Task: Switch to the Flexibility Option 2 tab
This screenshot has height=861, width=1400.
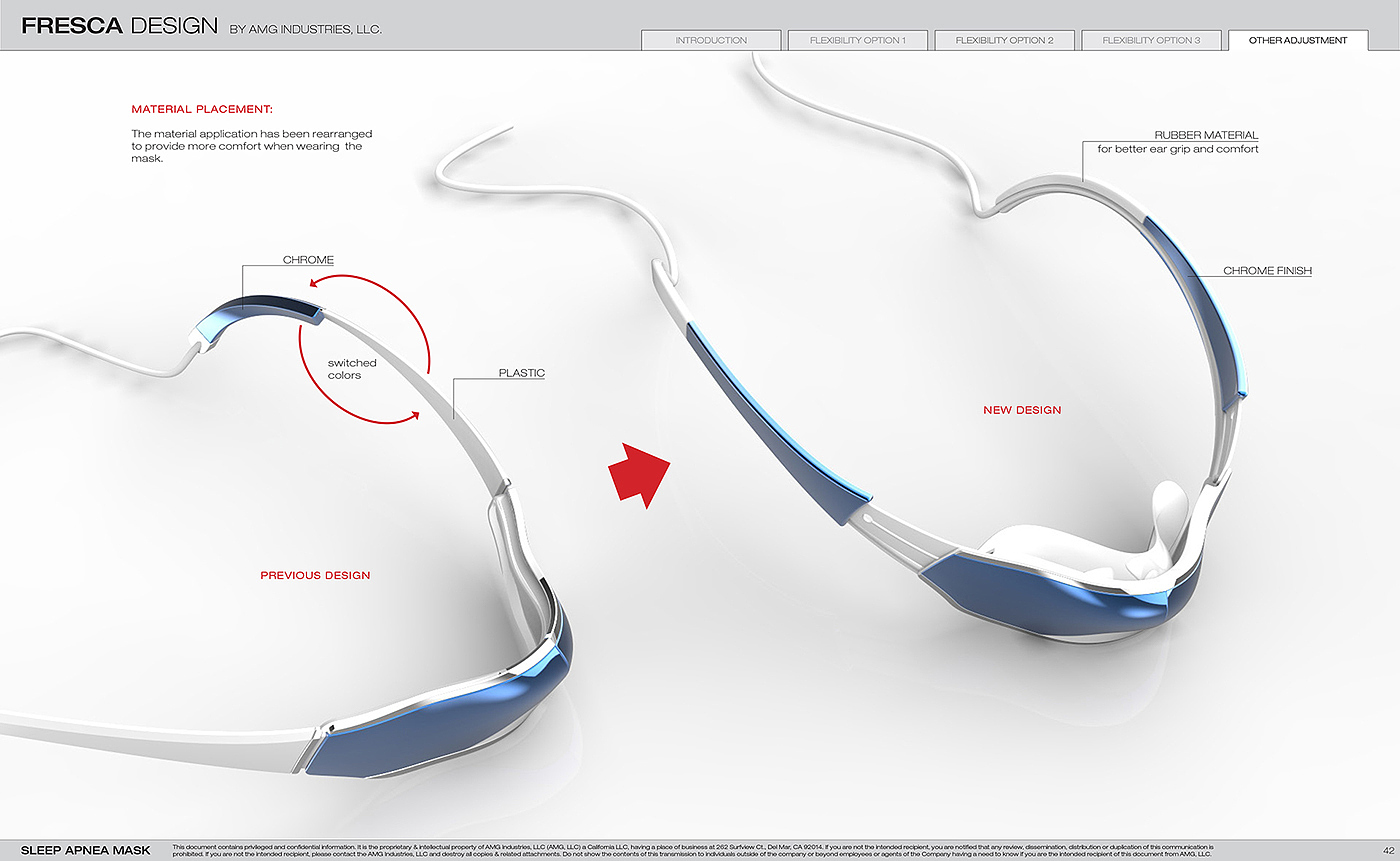Action: coord(1004,40)
